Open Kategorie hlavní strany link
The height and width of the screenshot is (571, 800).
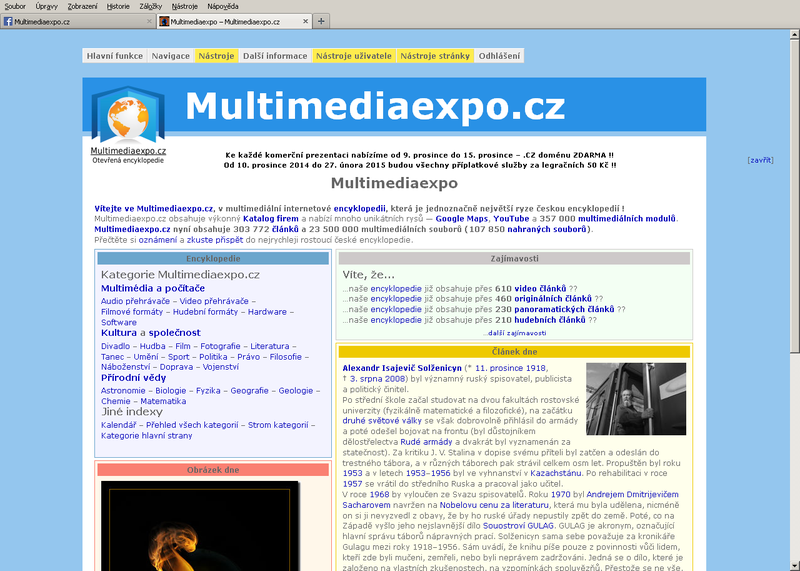(146, 436)
